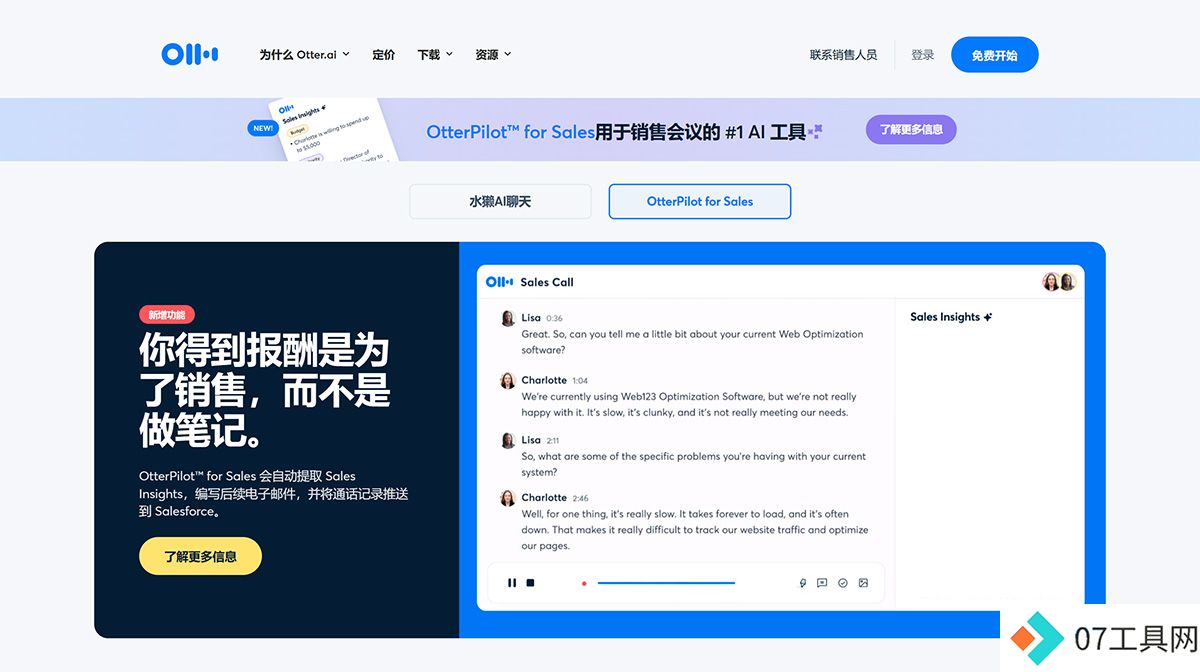The width and height of the screenshot is (1200, 672).
Task: Click the Sales Insights sparkle heading
Action: coord(951,317)
